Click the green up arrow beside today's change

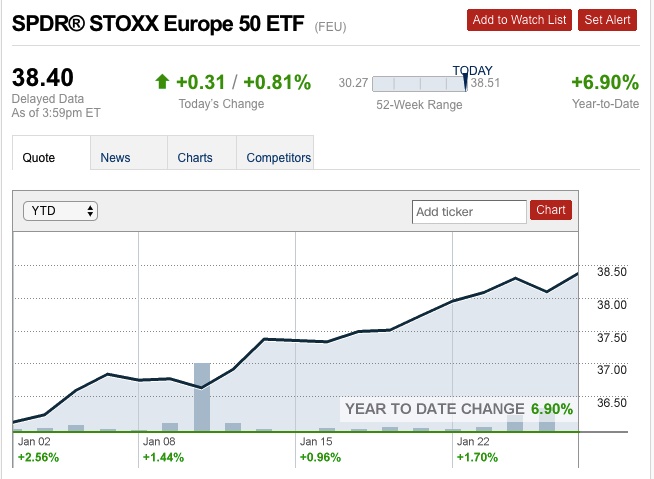[x=163, y=82]
